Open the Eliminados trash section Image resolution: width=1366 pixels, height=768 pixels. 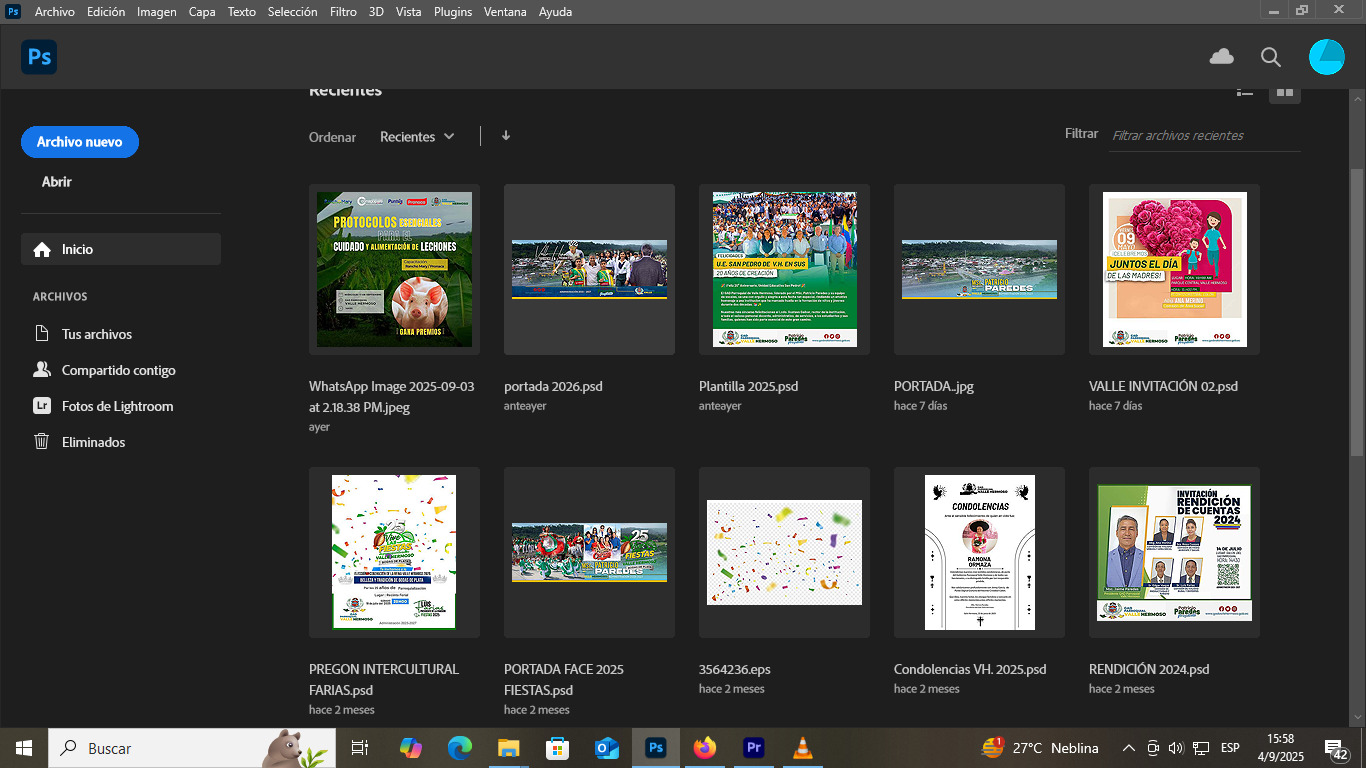coord(93,442)
